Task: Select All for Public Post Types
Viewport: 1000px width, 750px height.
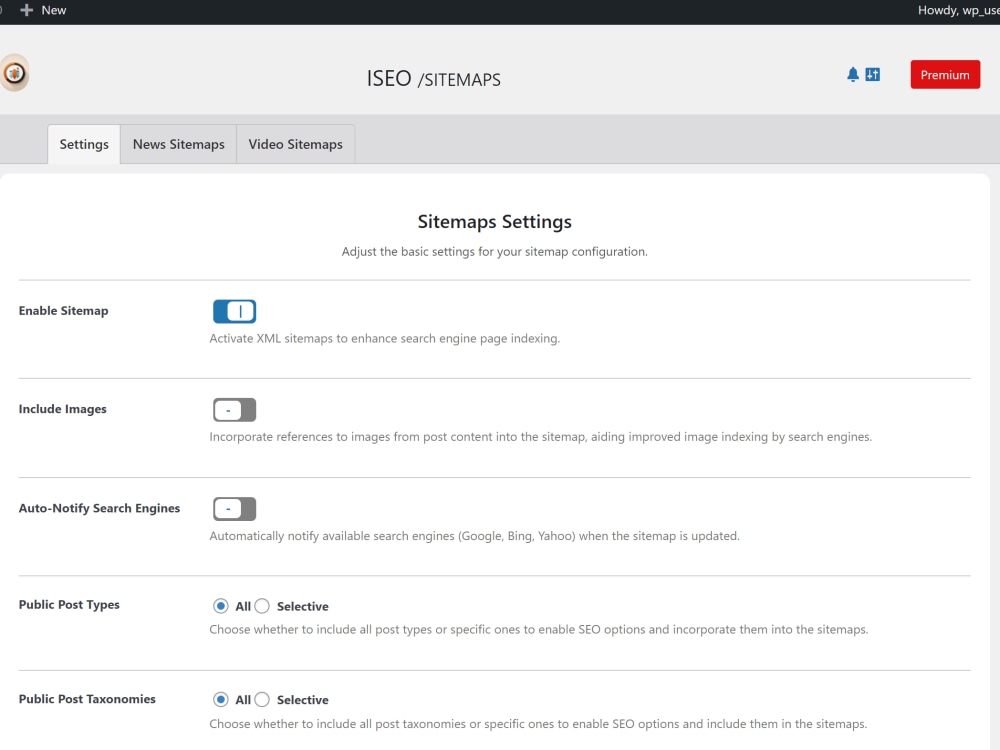Action: [x=221, y=606]
